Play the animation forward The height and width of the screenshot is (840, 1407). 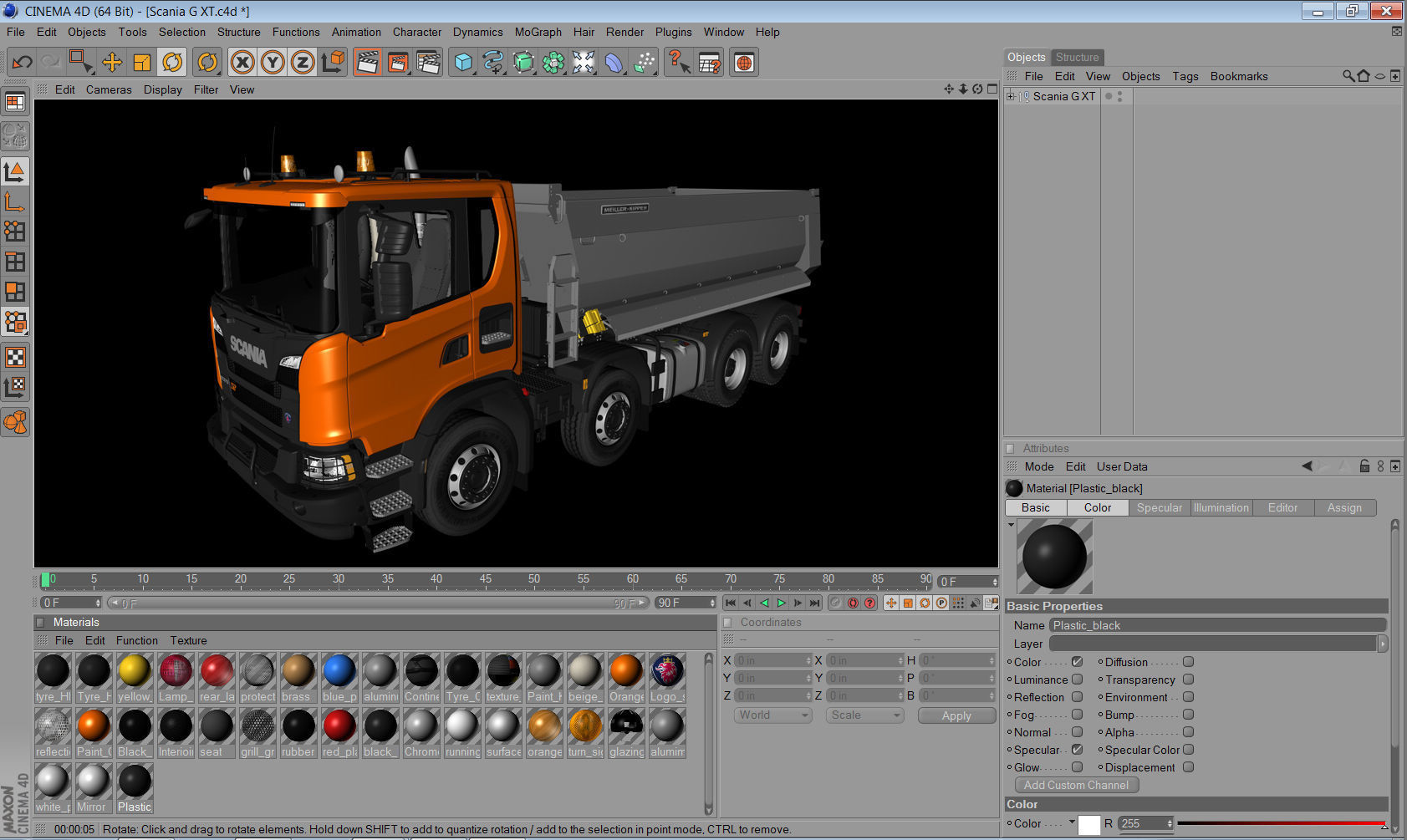pos(781,603)
